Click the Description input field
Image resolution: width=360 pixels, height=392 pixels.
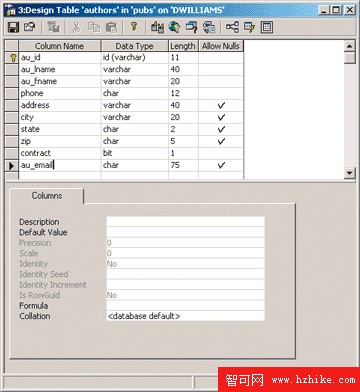(x=185, y=222)
